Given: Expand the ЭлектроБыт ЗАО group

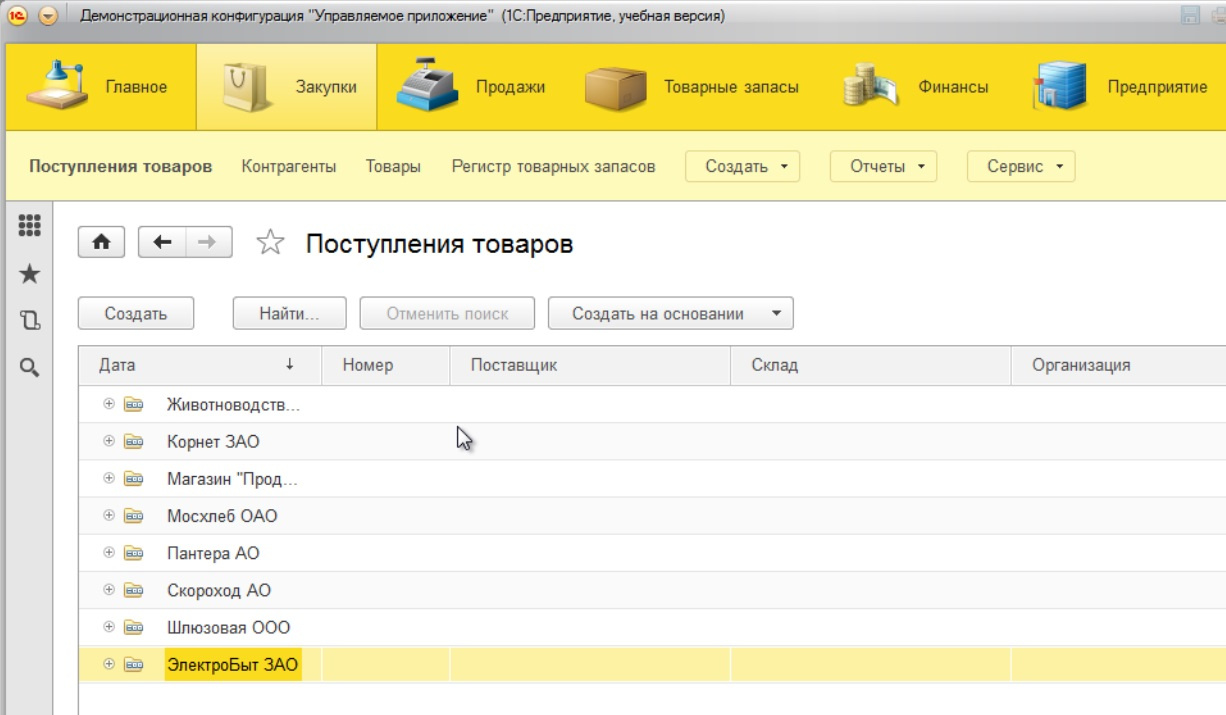Looking at the screenshot, I should click(x=109, y=665).
